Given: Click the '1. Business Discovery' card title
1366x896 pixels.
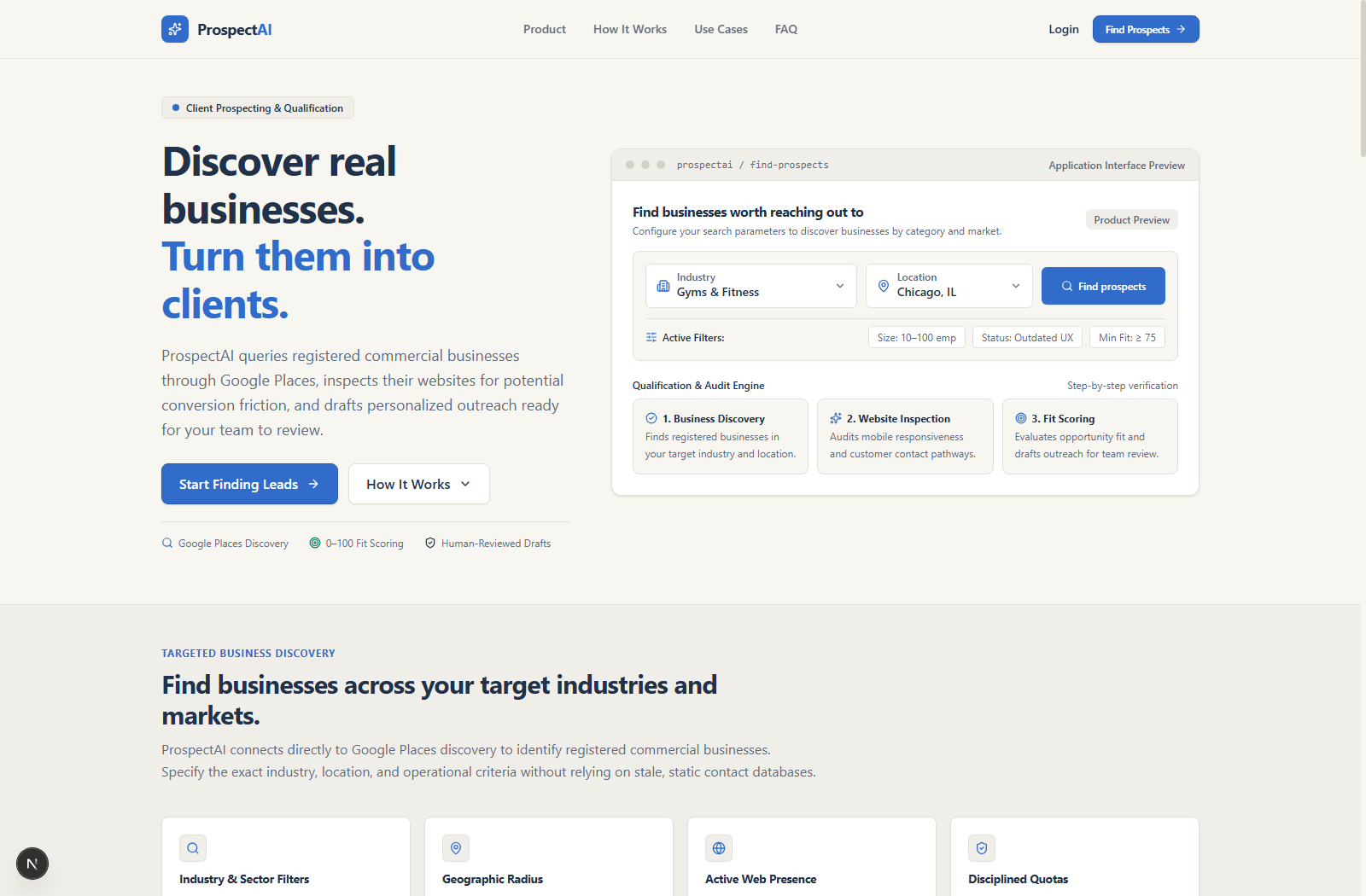Looking at the screenshot, I should point(714,418).
